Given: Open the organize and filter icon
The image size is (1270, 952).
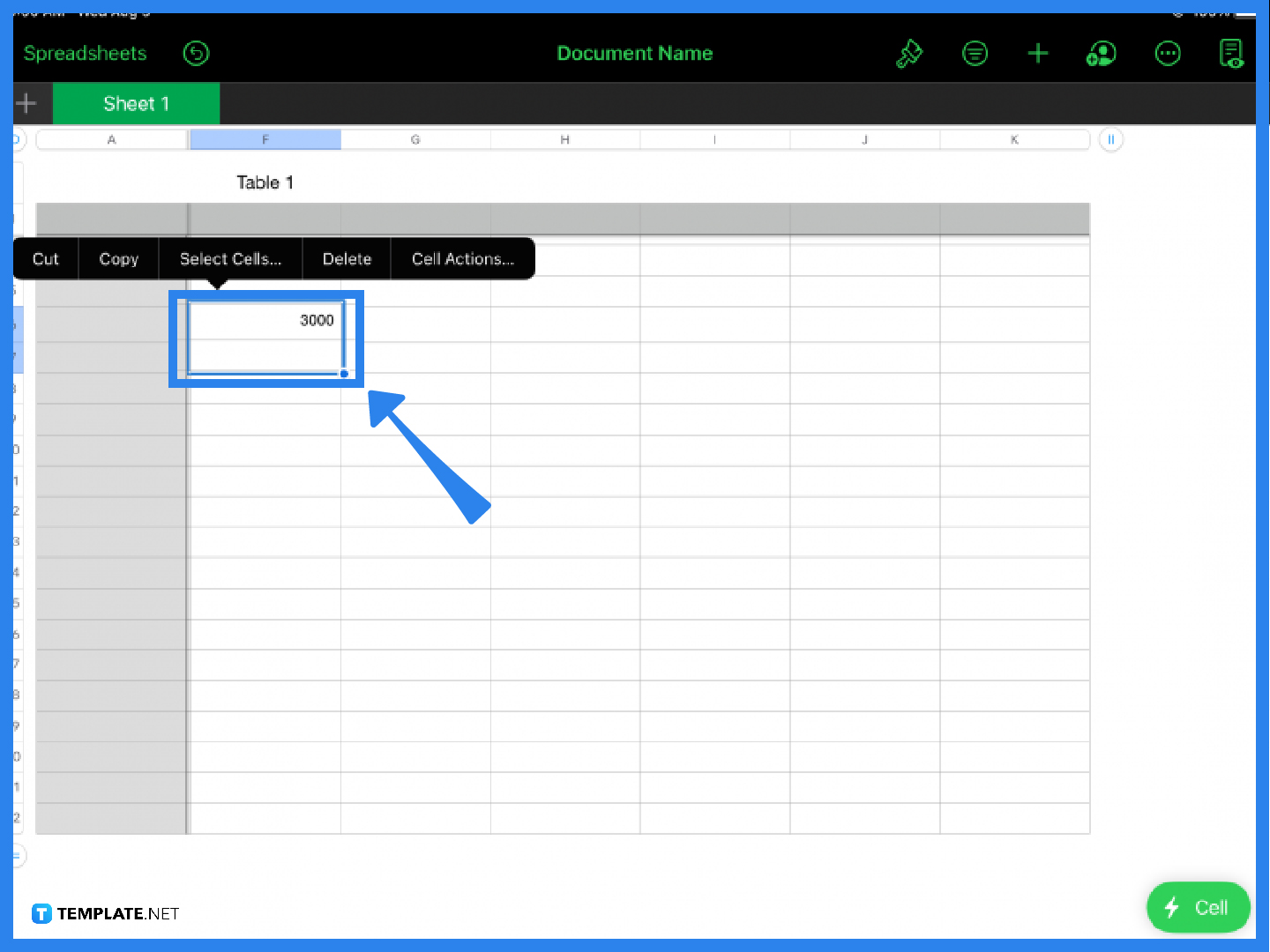Looking at the screenshot, I should (x=975, y=54).
